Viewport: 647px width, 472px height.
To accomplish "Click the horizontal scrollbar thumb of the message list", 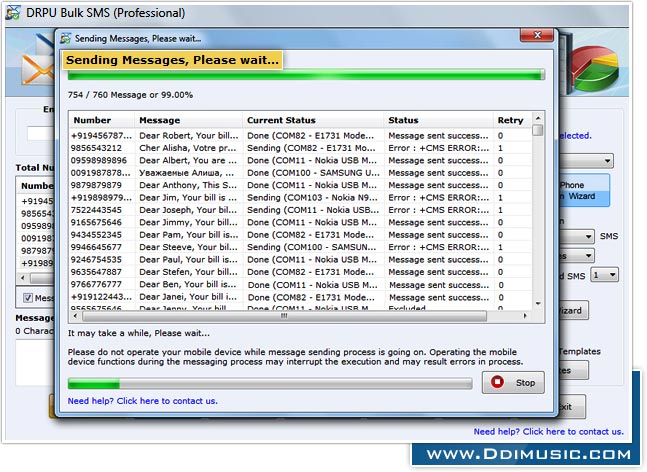I will 284,316.
